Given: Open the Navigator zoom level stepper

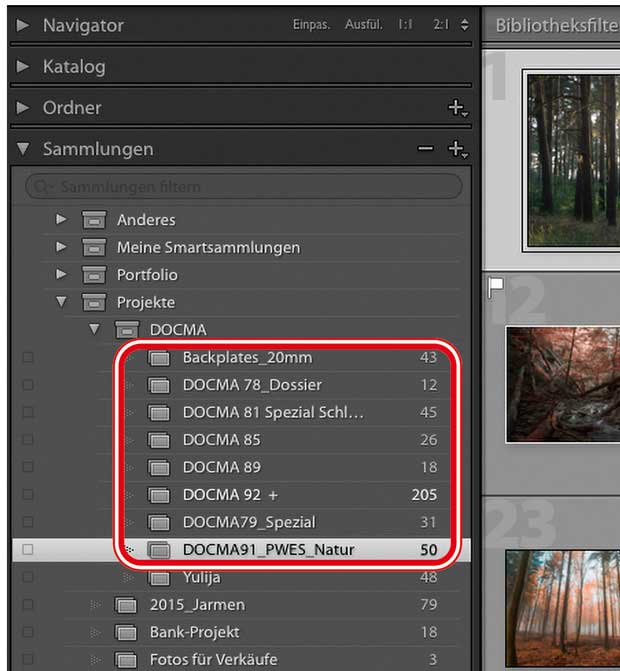Looking at the screenshot, I should tap(465, 25).
